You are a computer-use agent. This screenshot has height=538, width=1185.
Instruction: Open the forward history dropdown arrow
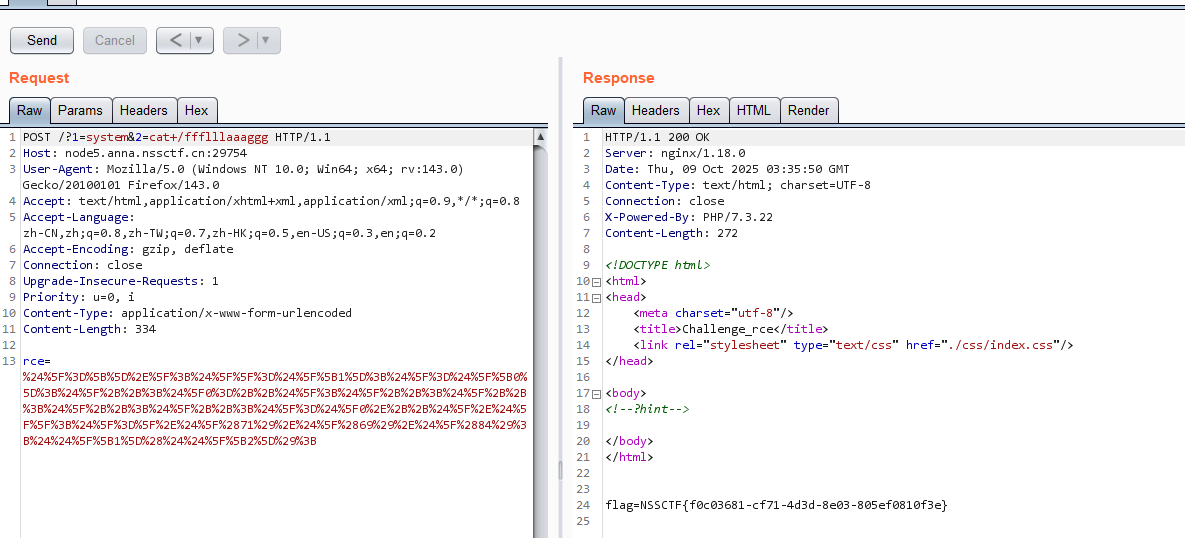pos(268,41)
